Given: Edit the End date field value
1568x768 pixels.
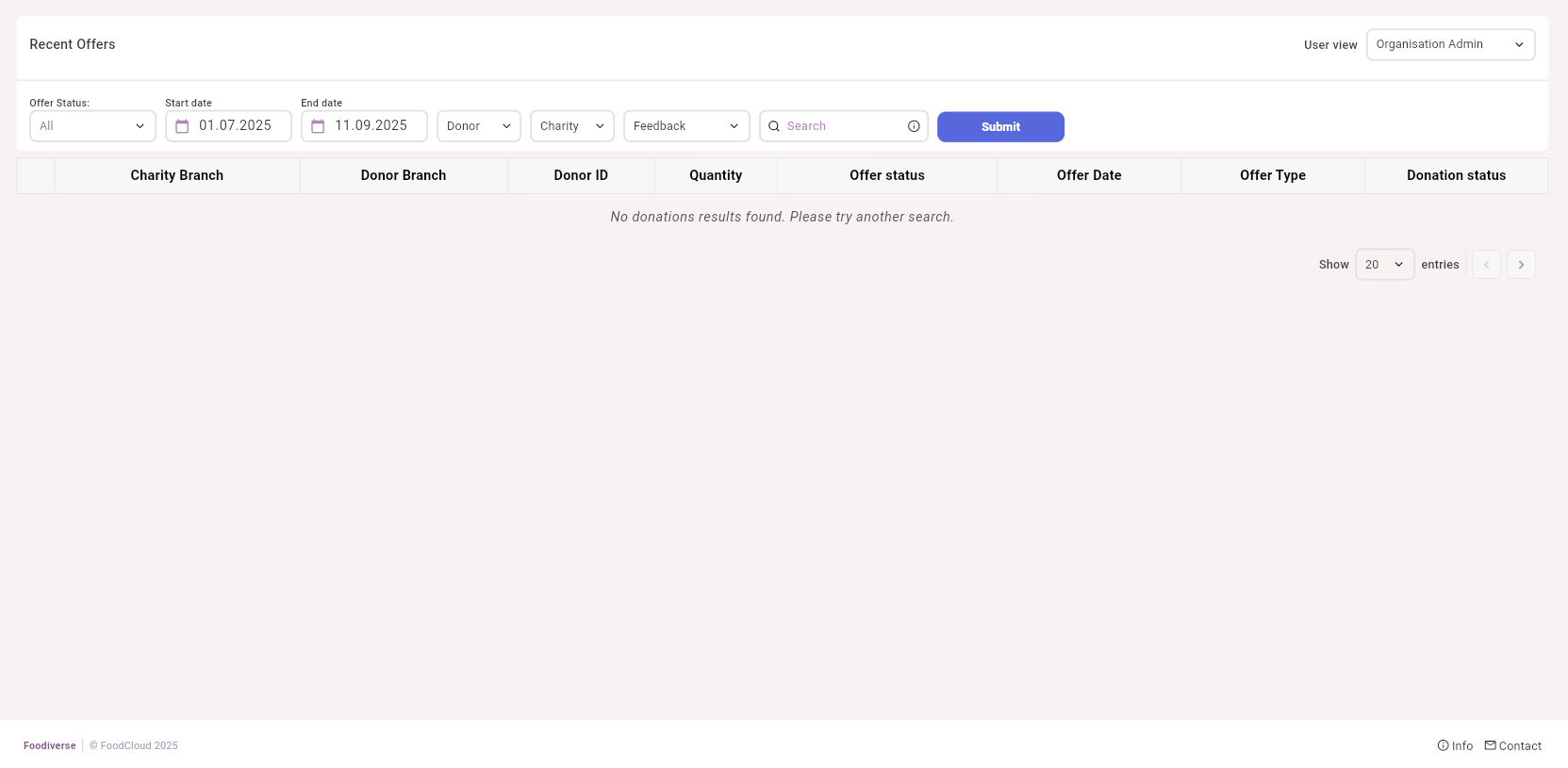Looking at the screenshot, I should [x=371, y=126].
